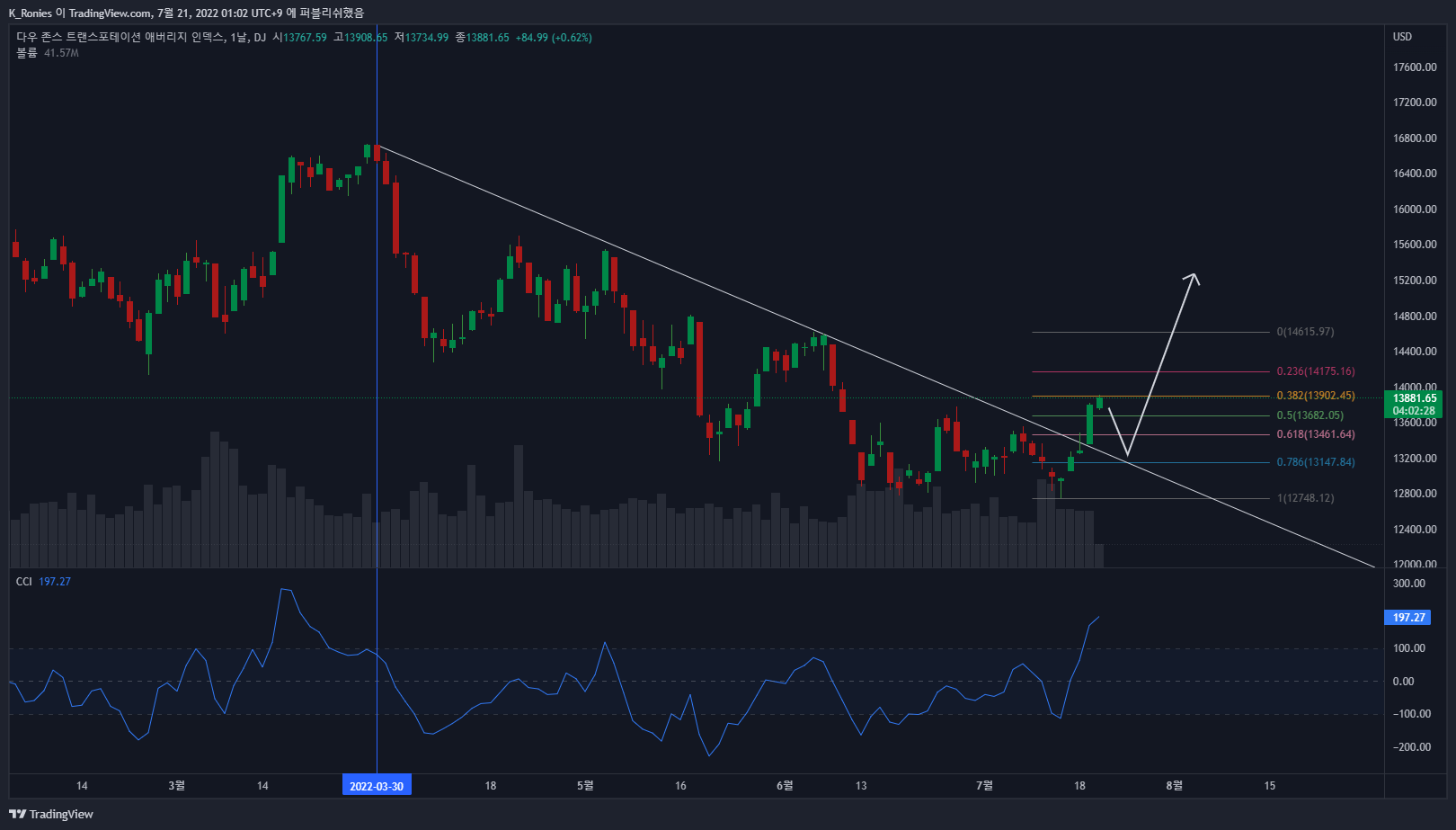This screenshot has width=1456, height=830.
Task: Click the 12800.00 price axis label
Action: click(x=1415, y=494)
